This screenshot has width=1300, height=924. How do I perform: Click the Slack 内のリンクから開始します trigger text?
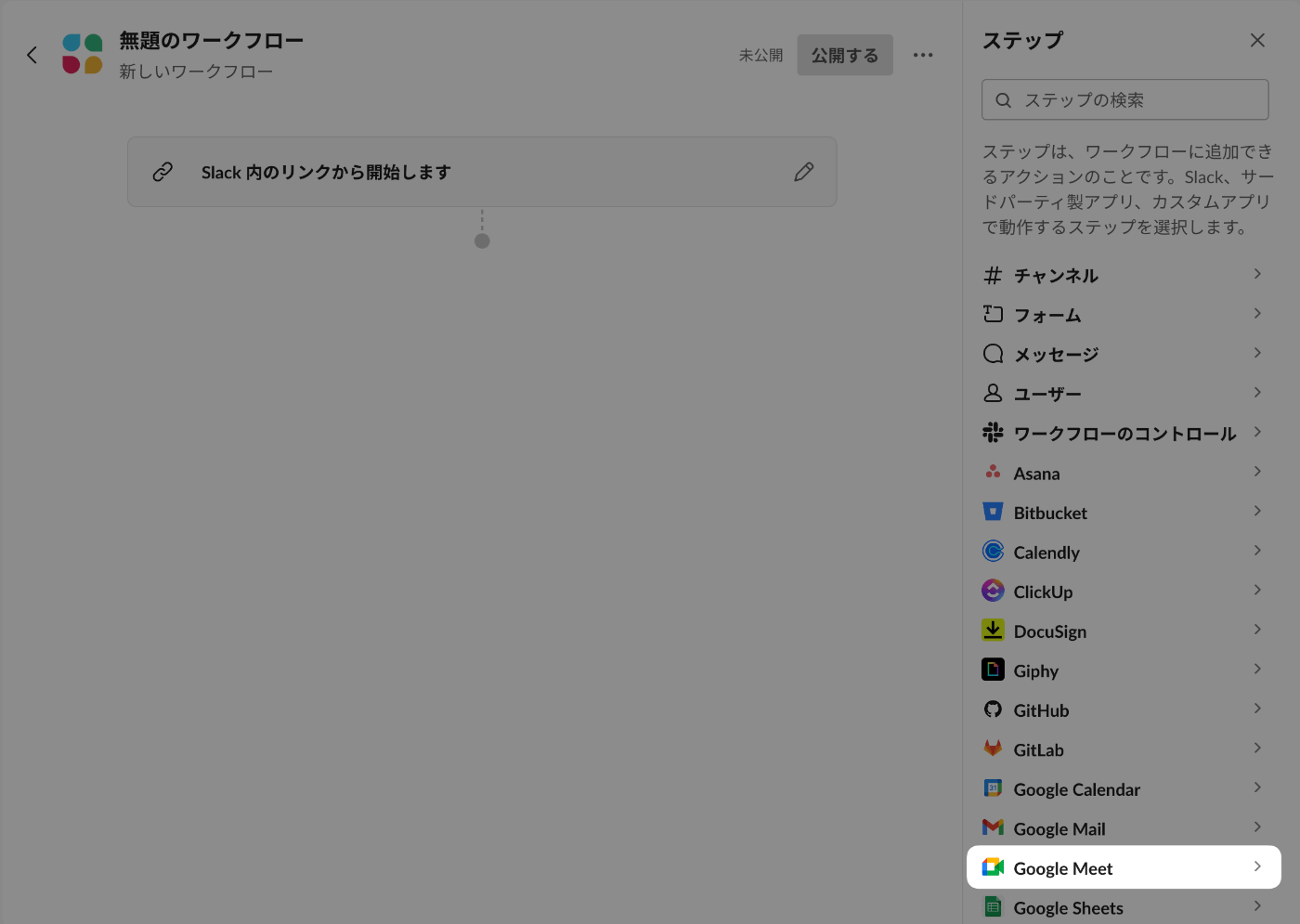tap(326, 172)
